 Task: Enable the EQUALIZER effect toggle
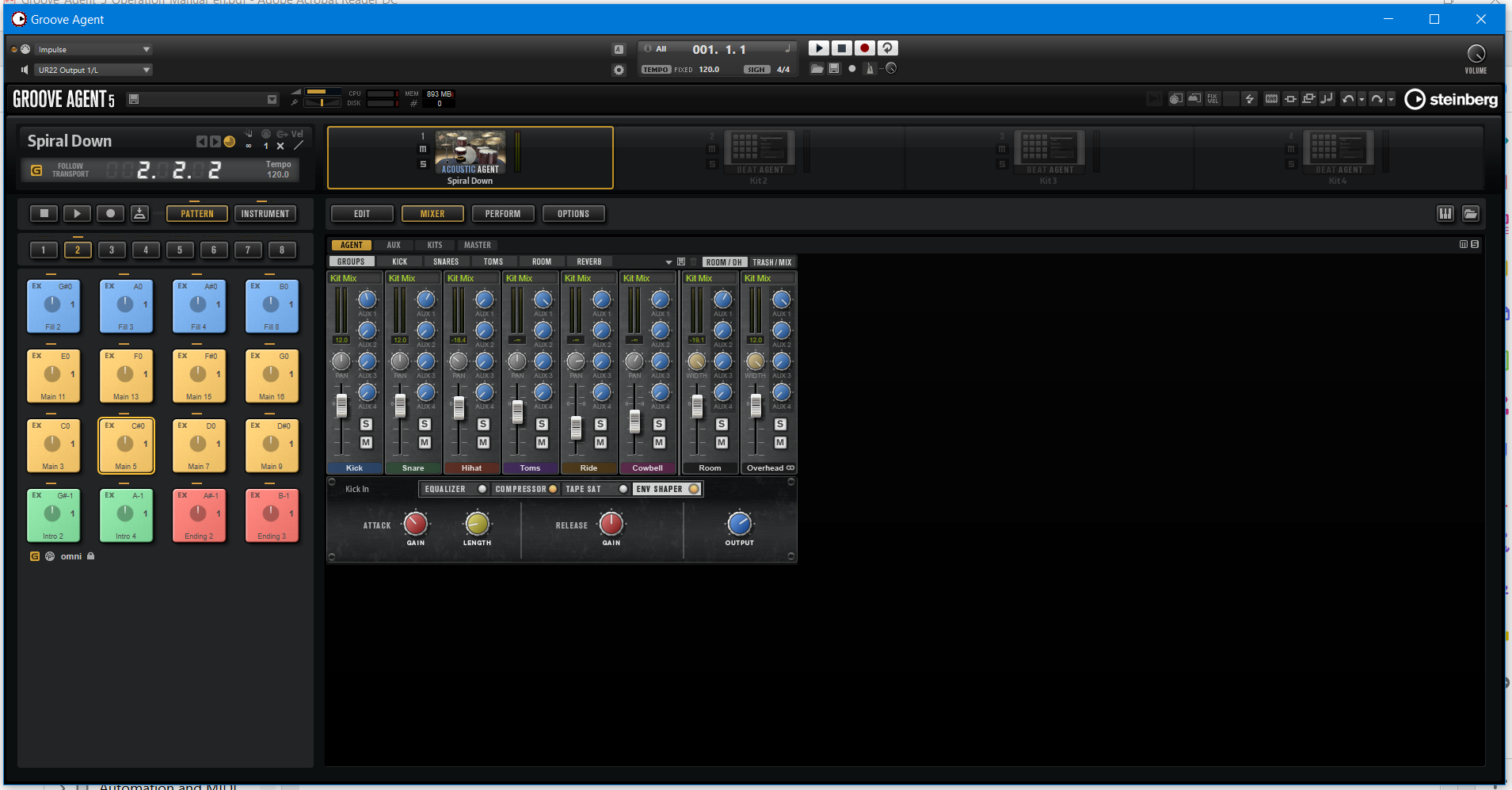(482, 489)
